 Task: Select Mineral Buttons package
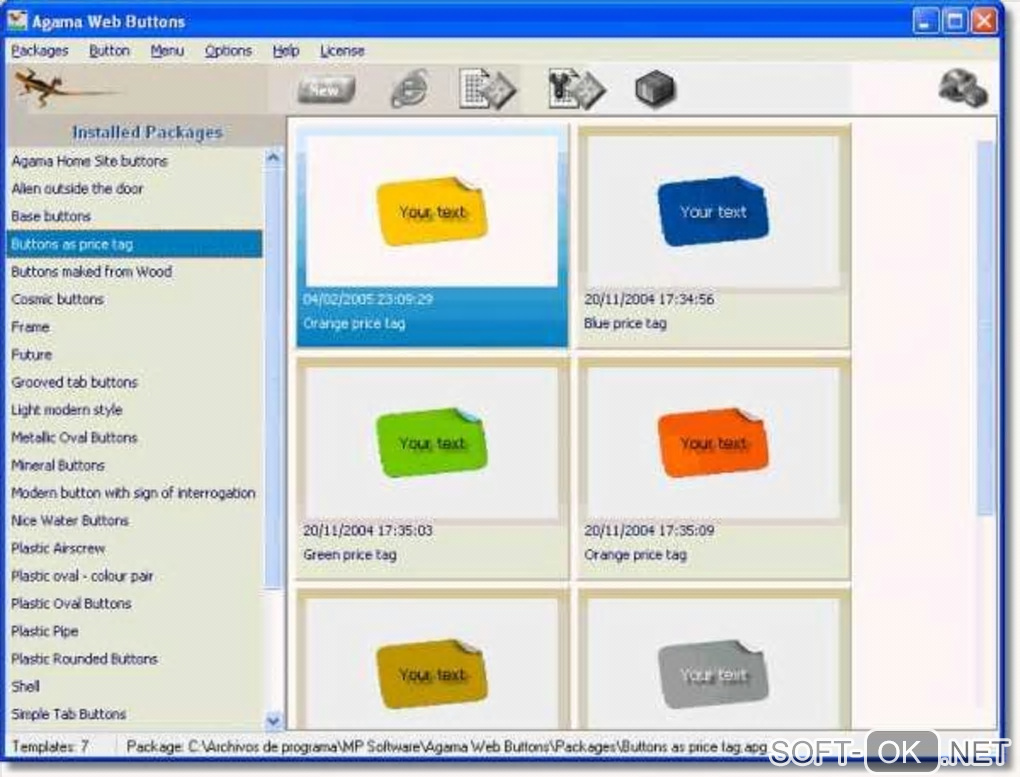135,465
